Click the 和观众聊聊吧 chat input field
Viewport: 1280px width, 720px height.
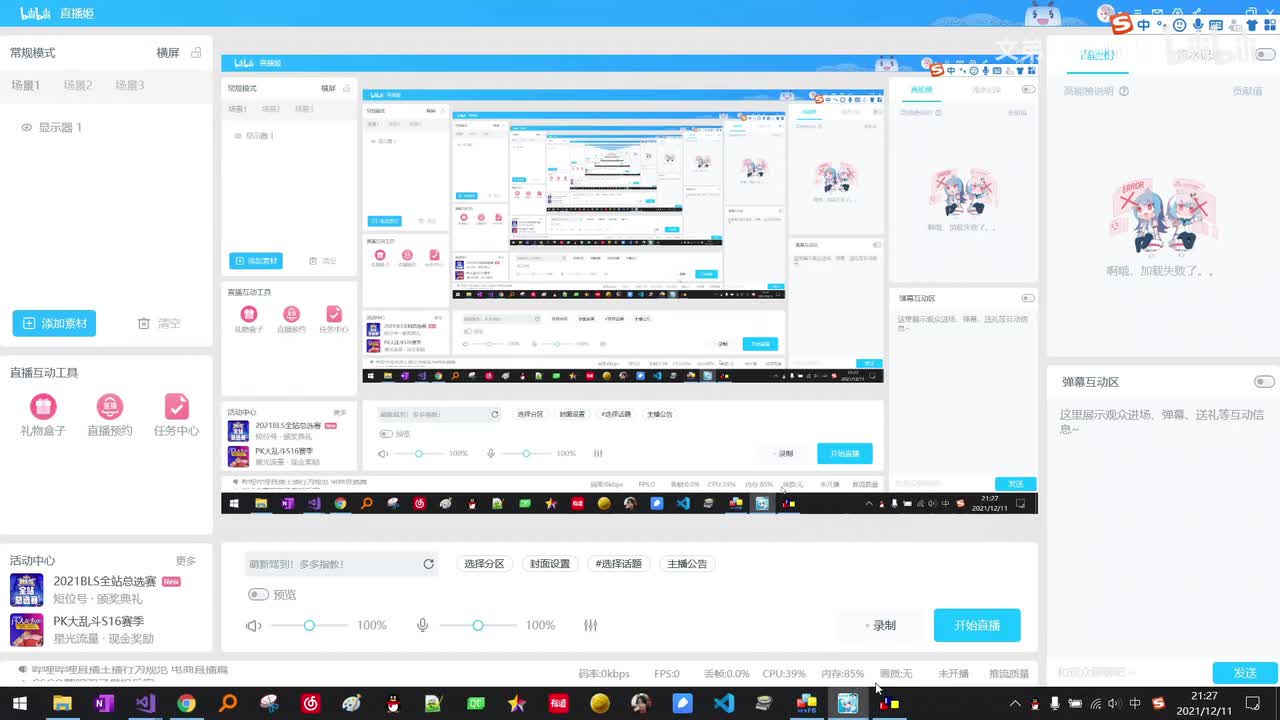1128,673
